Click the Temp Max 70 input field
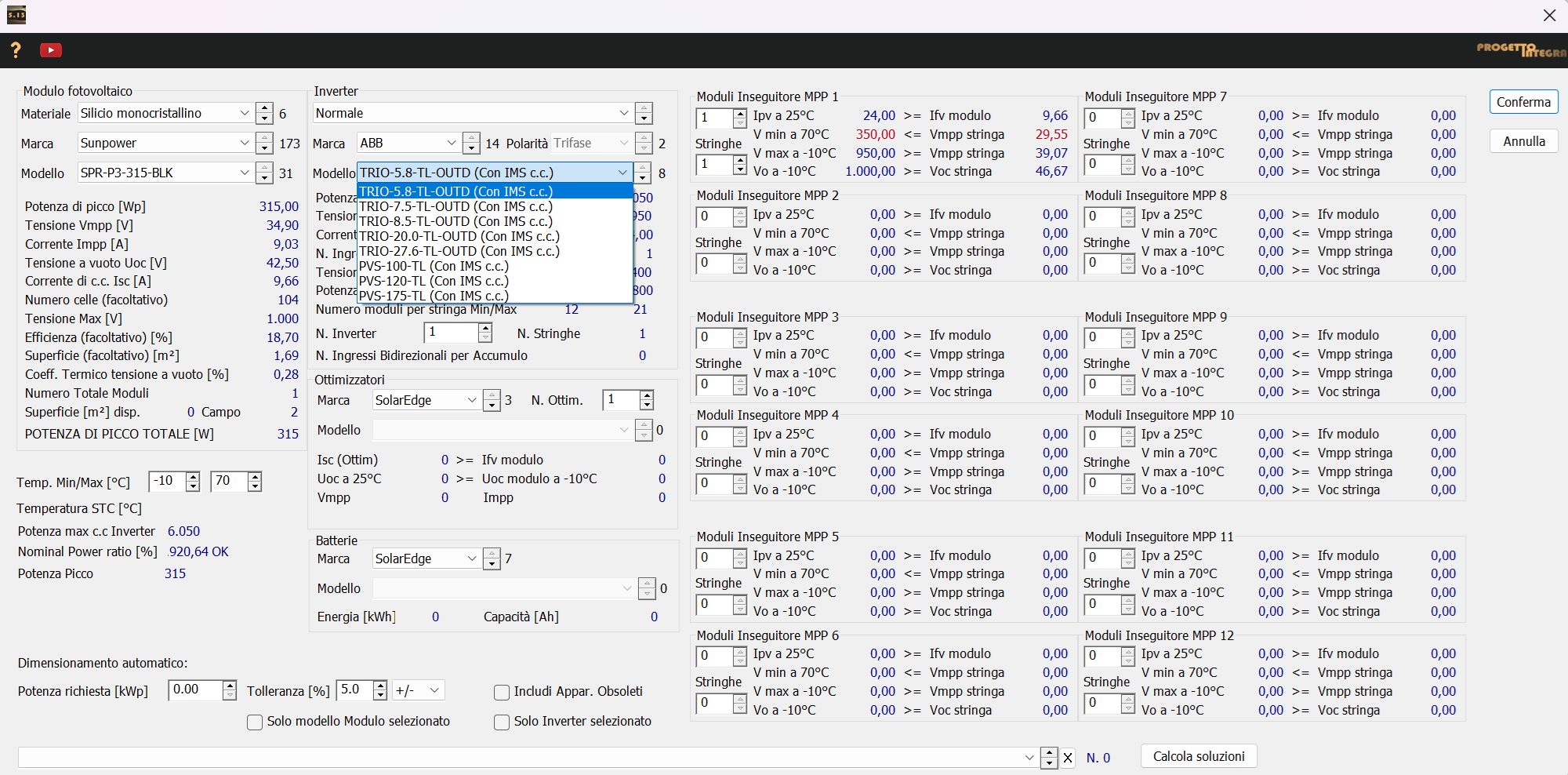Screen dimensions: 1568x775 [x=230, y=481]
